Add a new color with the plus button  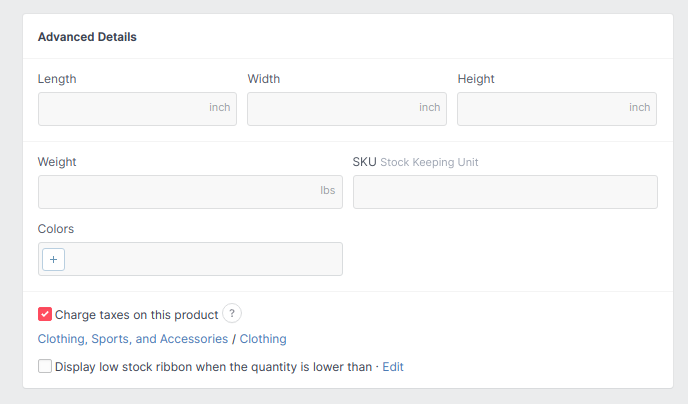pos(54,259)
